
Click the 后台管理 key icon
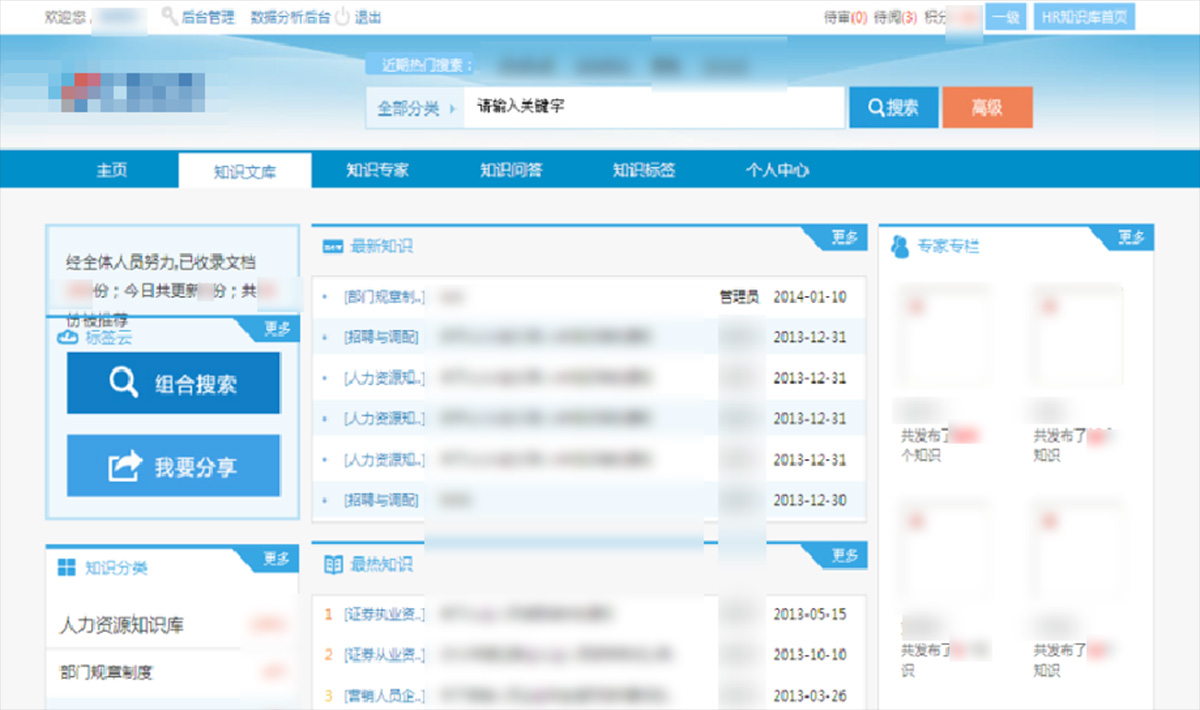coord(169,17)
